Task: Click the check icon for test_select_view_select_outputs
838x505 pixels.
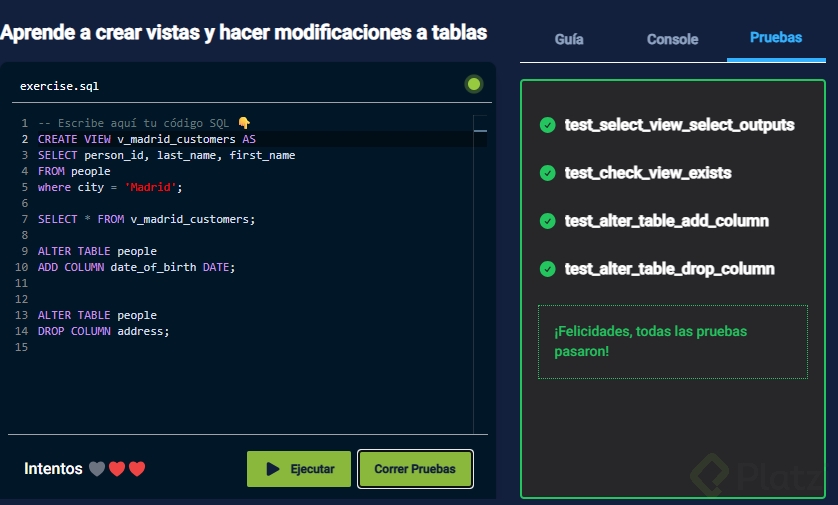Action: coord(547,125)
